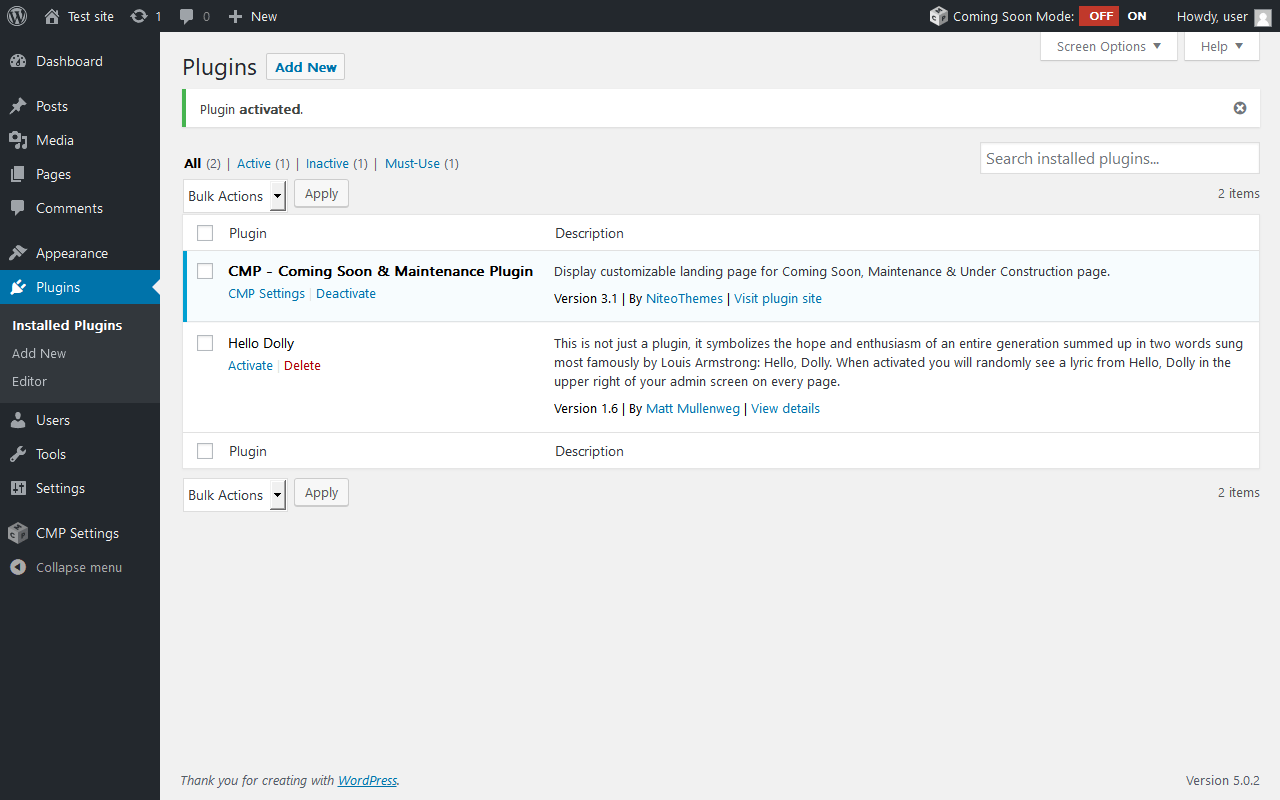Open the CMP Settings link under the plugin name

266,294
